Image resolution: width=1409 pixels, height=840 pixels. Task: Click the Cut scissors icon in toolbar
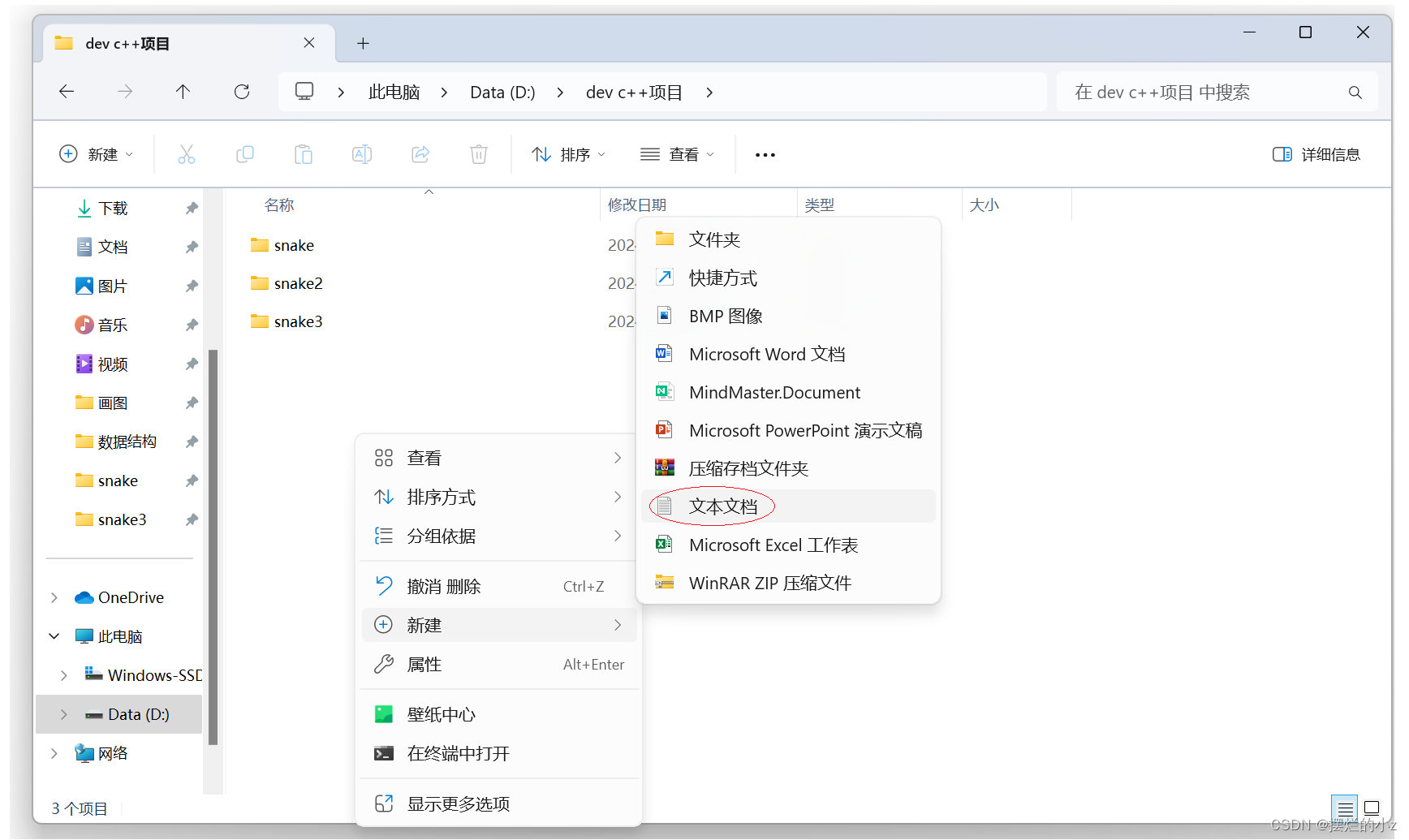pyautogui.click(x=187, y=154)
